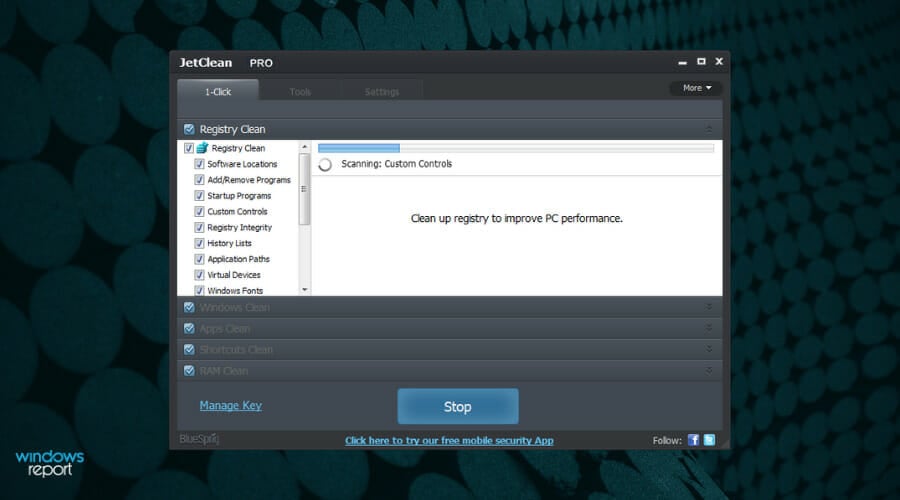The width and height of the screenshot is (900, 500).
Task: Uncheck the Registry Clean tree root checkbox
Action: pyautogui.click(x=188, y=148)
